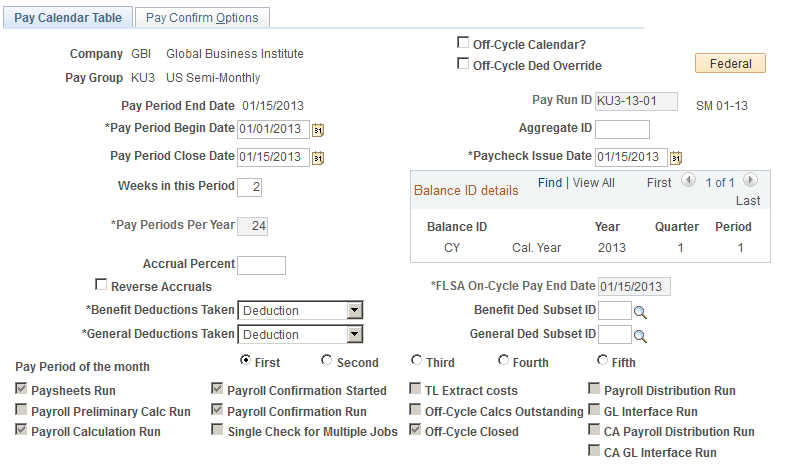This screenshot has height=467, width=791.
Task: Select the Fourth pay period radio button
Action: click(x=503, y=360)
